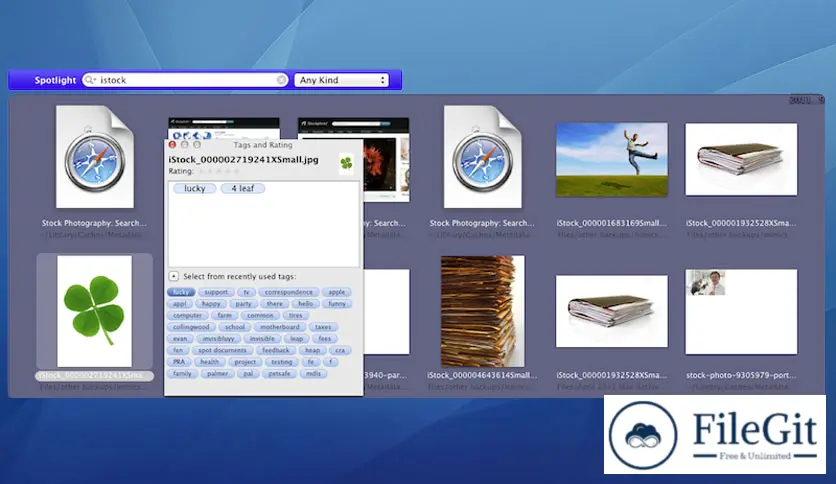Add the tv tag
Image resolution: width=836 pixels, height=484 pixels.
tap(246, 292)
